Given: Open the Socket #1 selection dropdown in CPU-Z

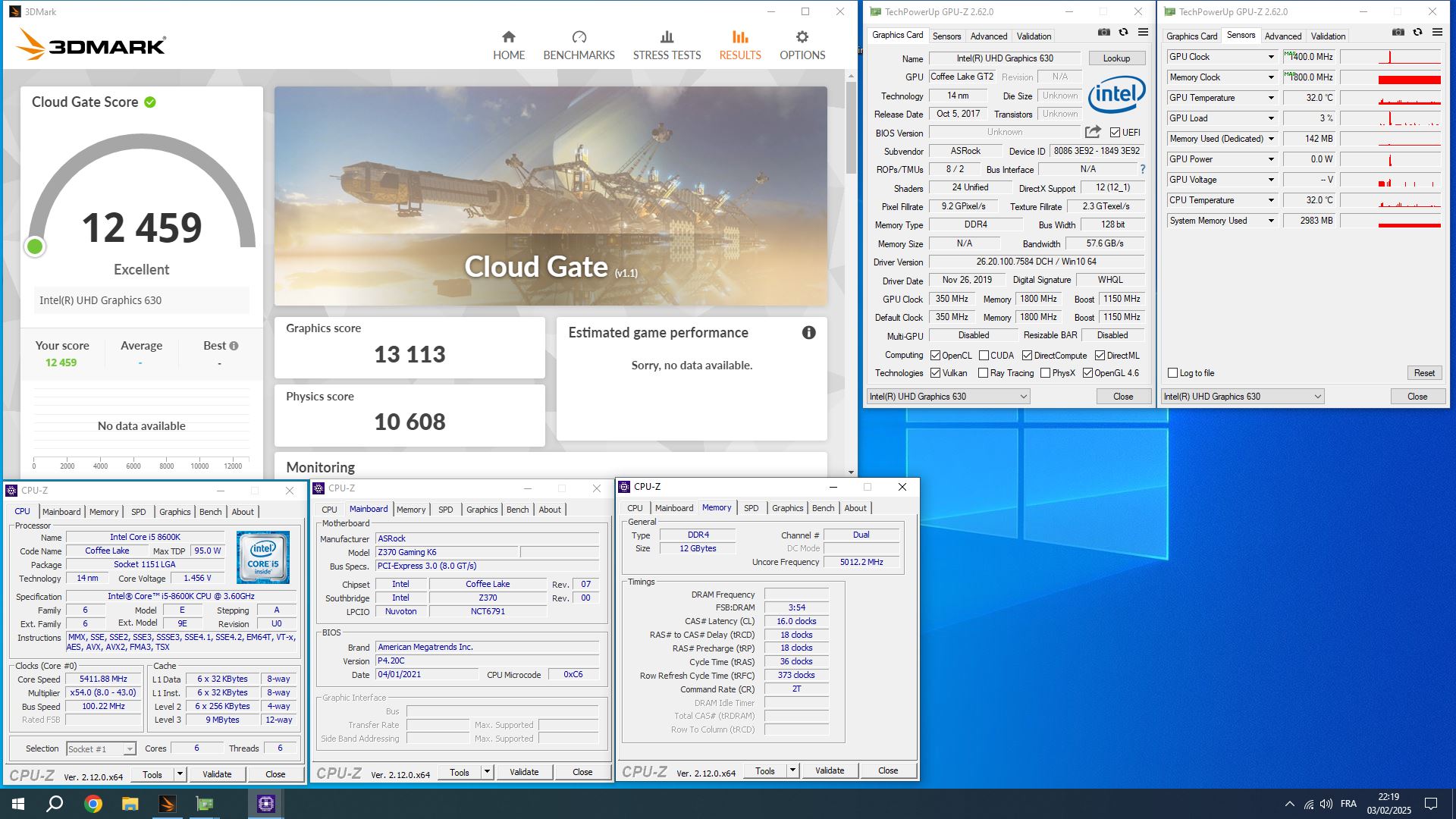Looking at the screenshot, I should pyautogui.click(x=101, y=749).
